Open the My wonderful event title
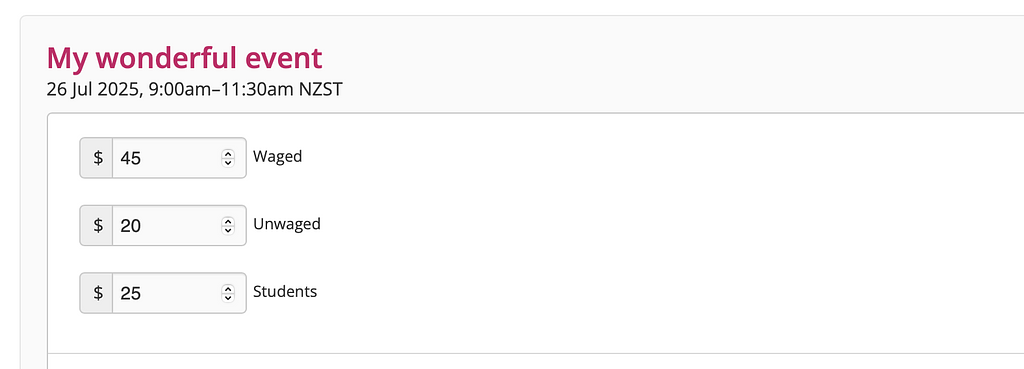 pyautogui.click(x=185, y=58)
